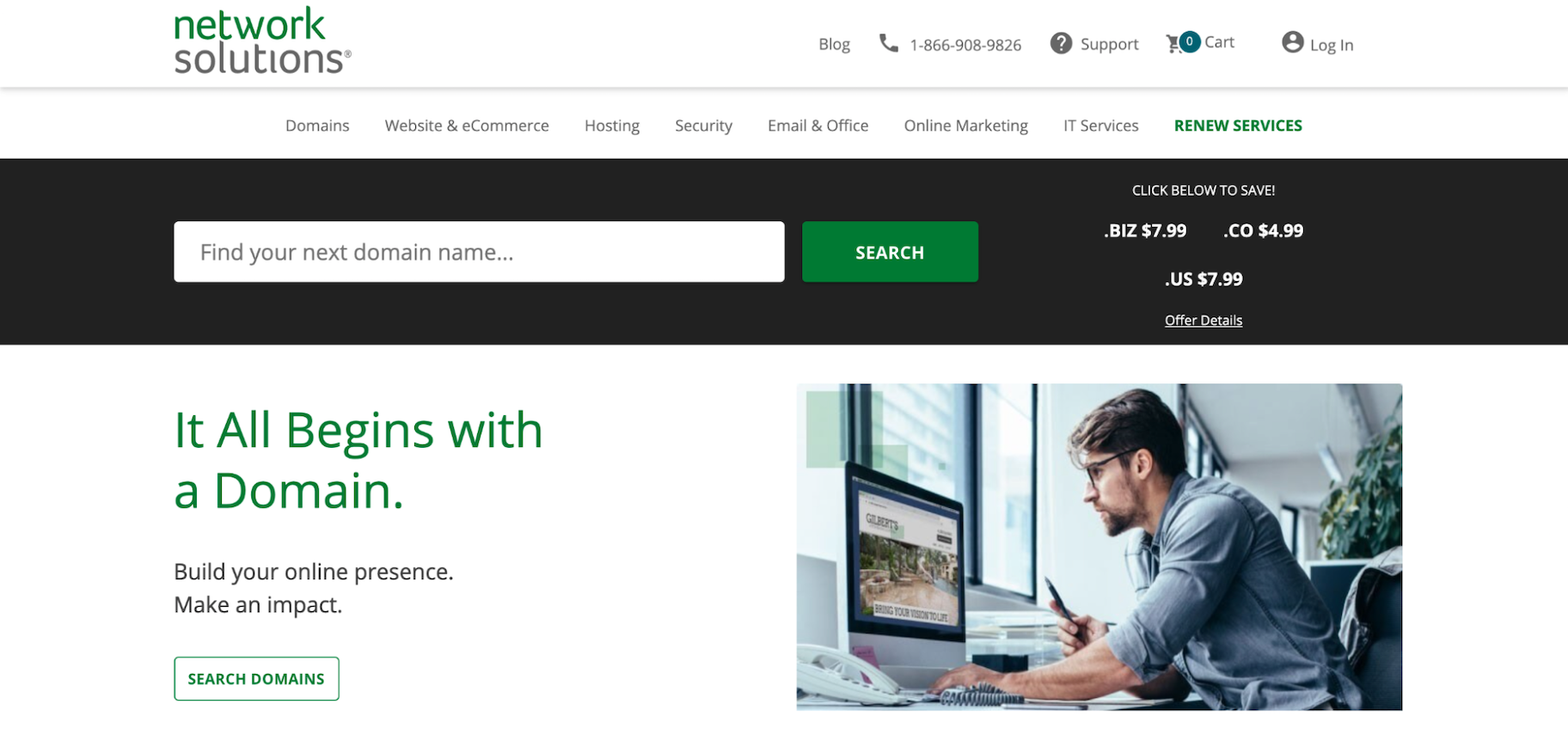Open the IT Services menu
This screenshot has height=753, width=1568.
coord(1100,125)
